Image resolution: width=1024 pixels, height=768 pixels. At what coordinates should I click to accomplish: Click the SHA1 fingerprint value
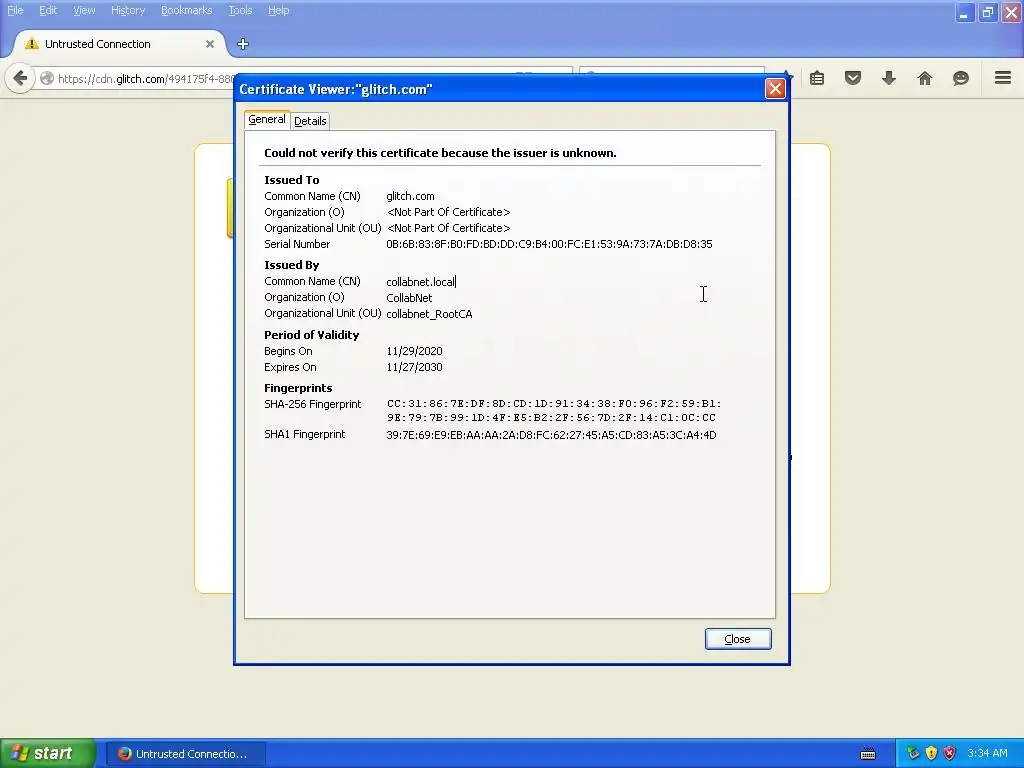pos(551,435)
